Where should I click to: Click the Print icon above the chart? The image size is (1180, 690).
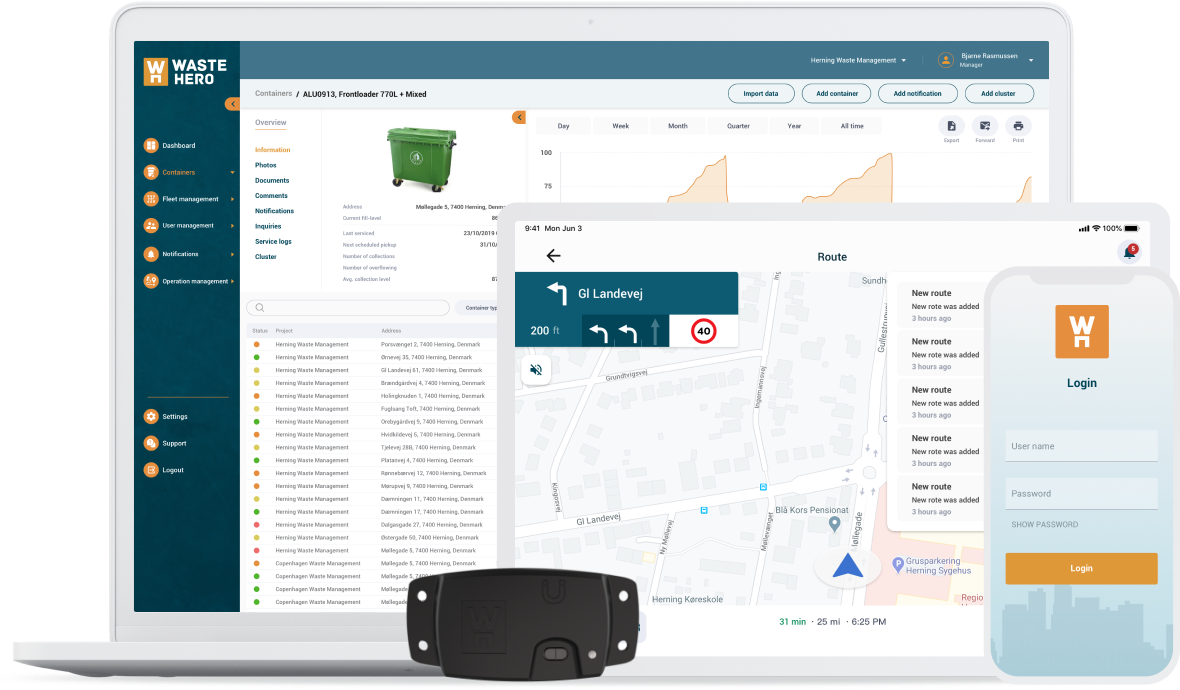point(1018,128)
